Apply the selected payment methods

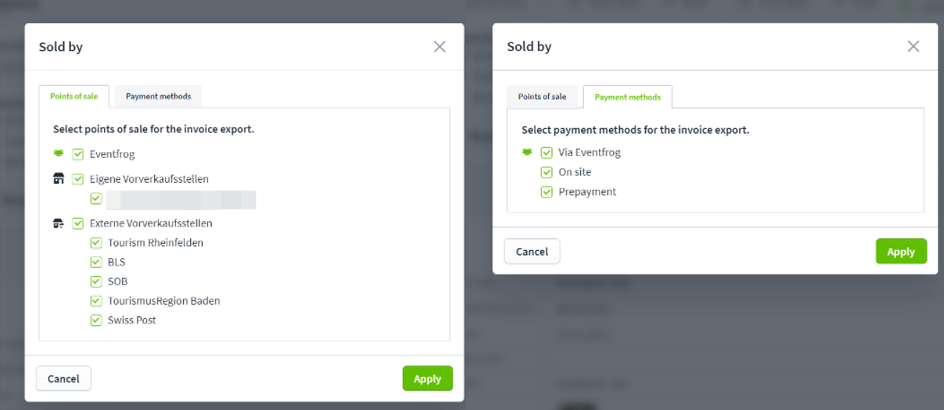coord(900,251)
